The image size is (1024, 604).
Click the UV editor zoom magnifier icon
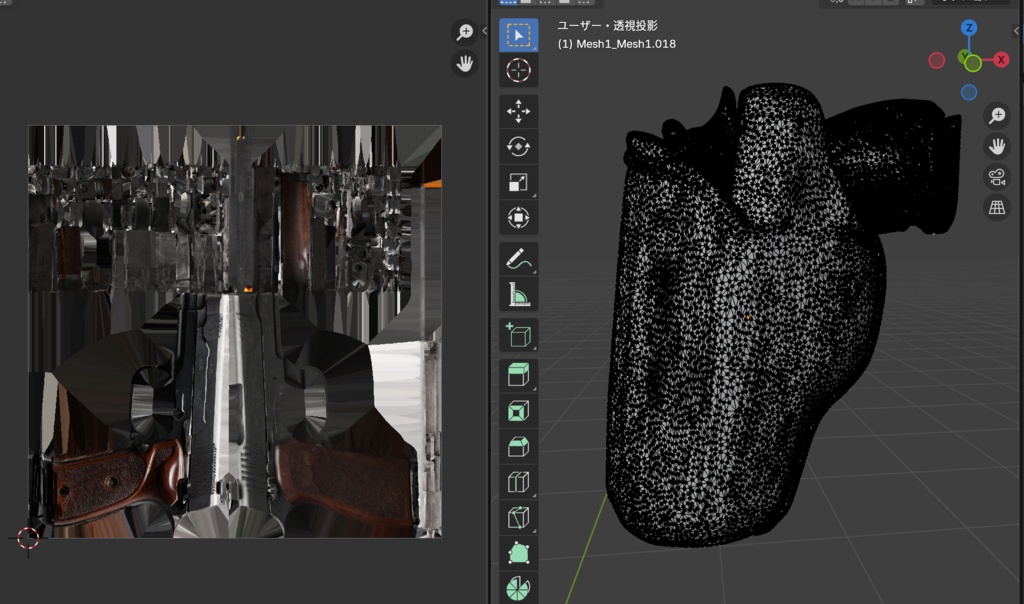pos(464,32)
